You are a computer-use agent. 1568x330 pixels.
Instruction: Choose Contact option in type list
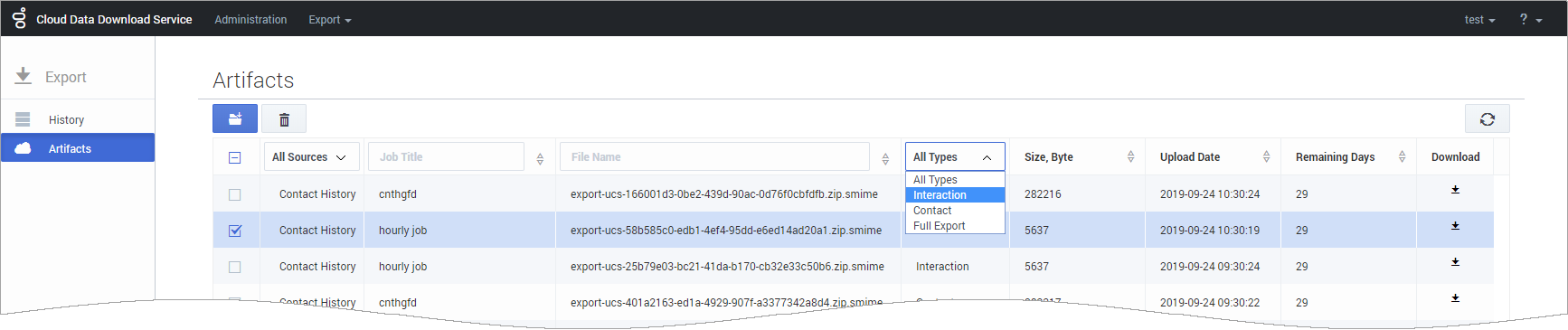955,211
